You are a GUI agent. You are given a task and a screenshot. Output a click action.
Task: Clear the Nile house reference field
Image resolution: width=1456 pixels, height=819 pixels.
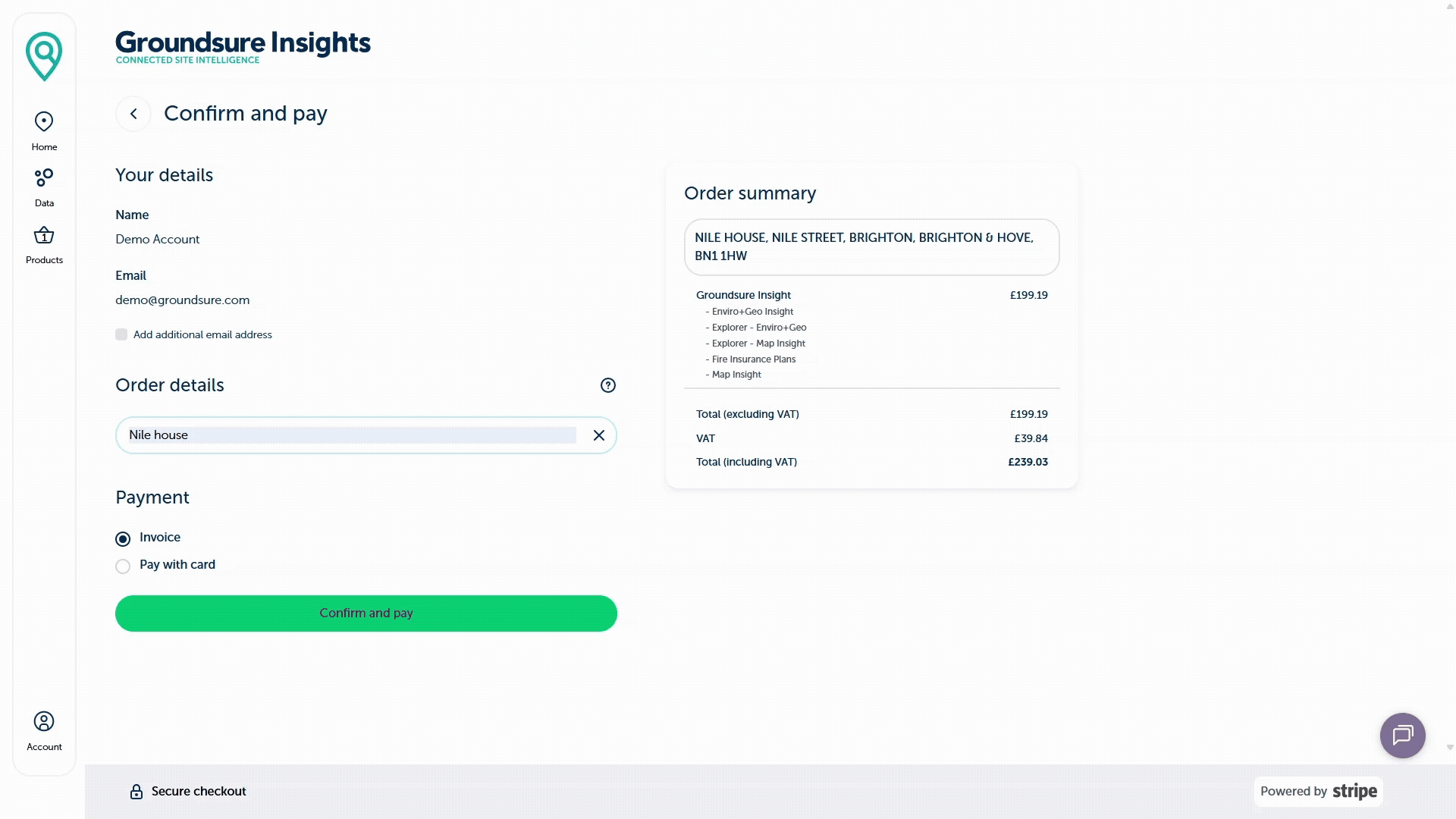[x=599, y=435]
